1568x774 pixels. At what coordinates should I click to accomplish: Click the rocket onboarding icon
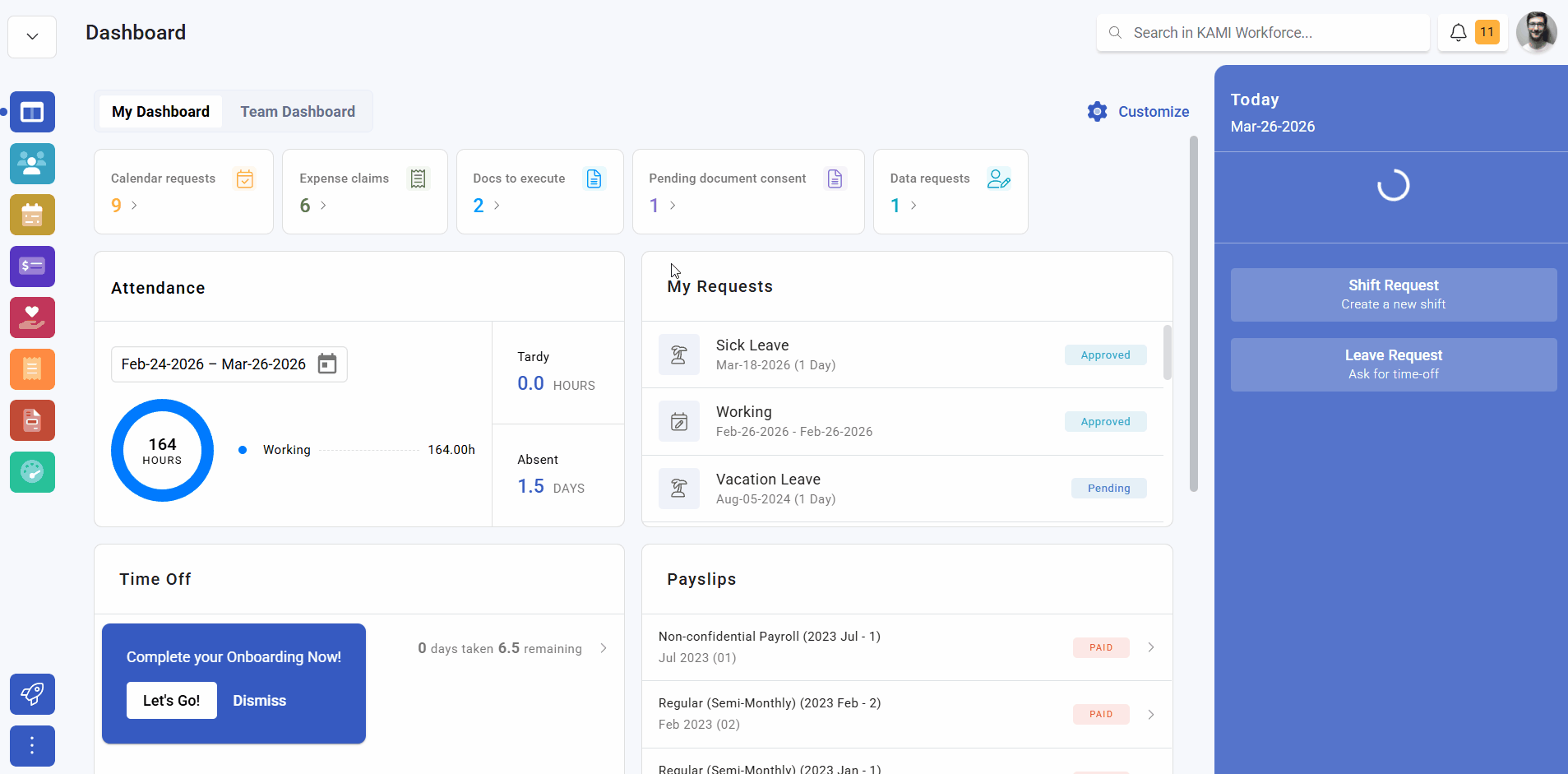tap(32, 694)
